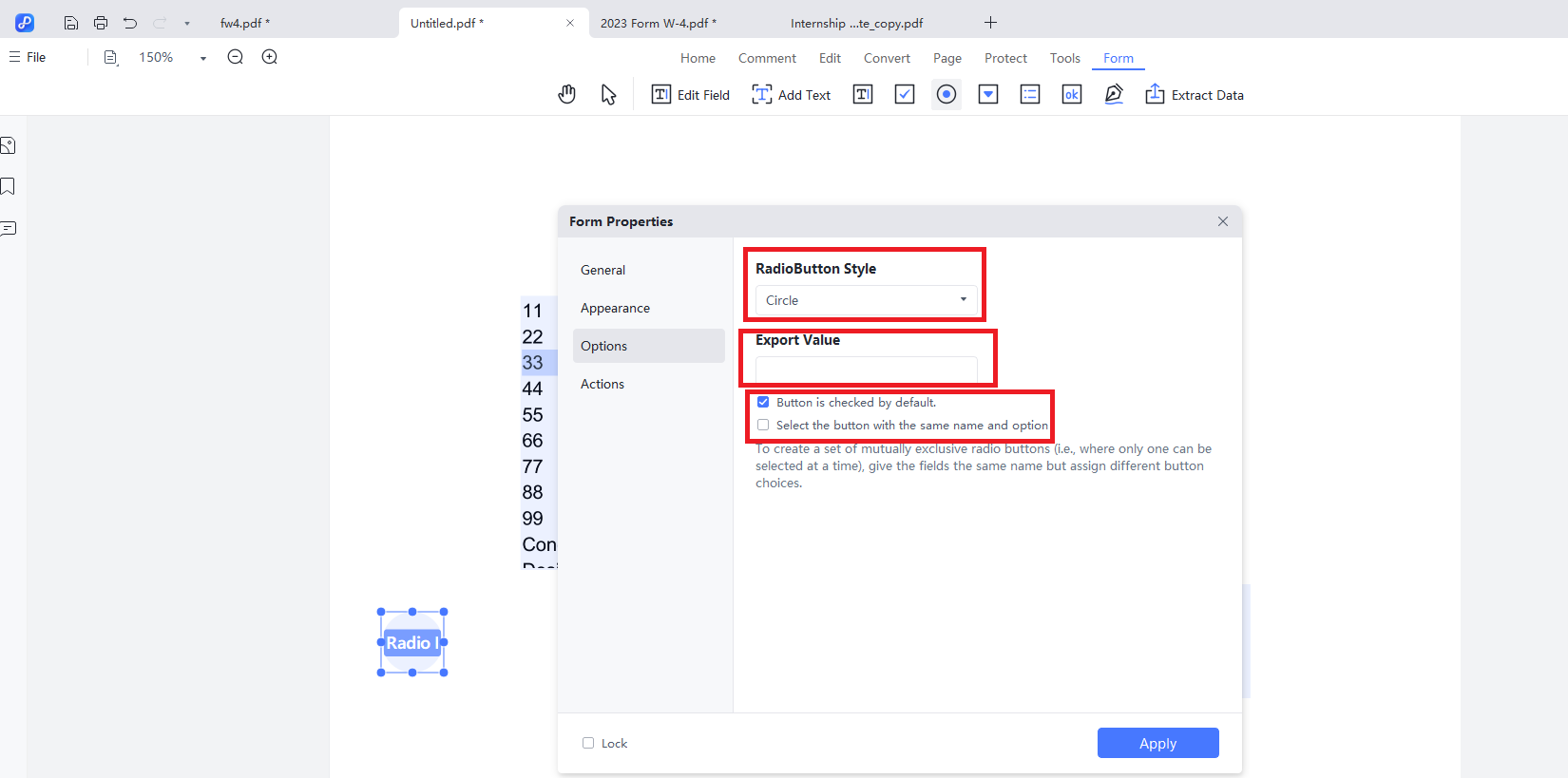Insert a list box field
The height and width of the screenshot is (778, 1568).
pyautogui.click(x=1030, y=94)
